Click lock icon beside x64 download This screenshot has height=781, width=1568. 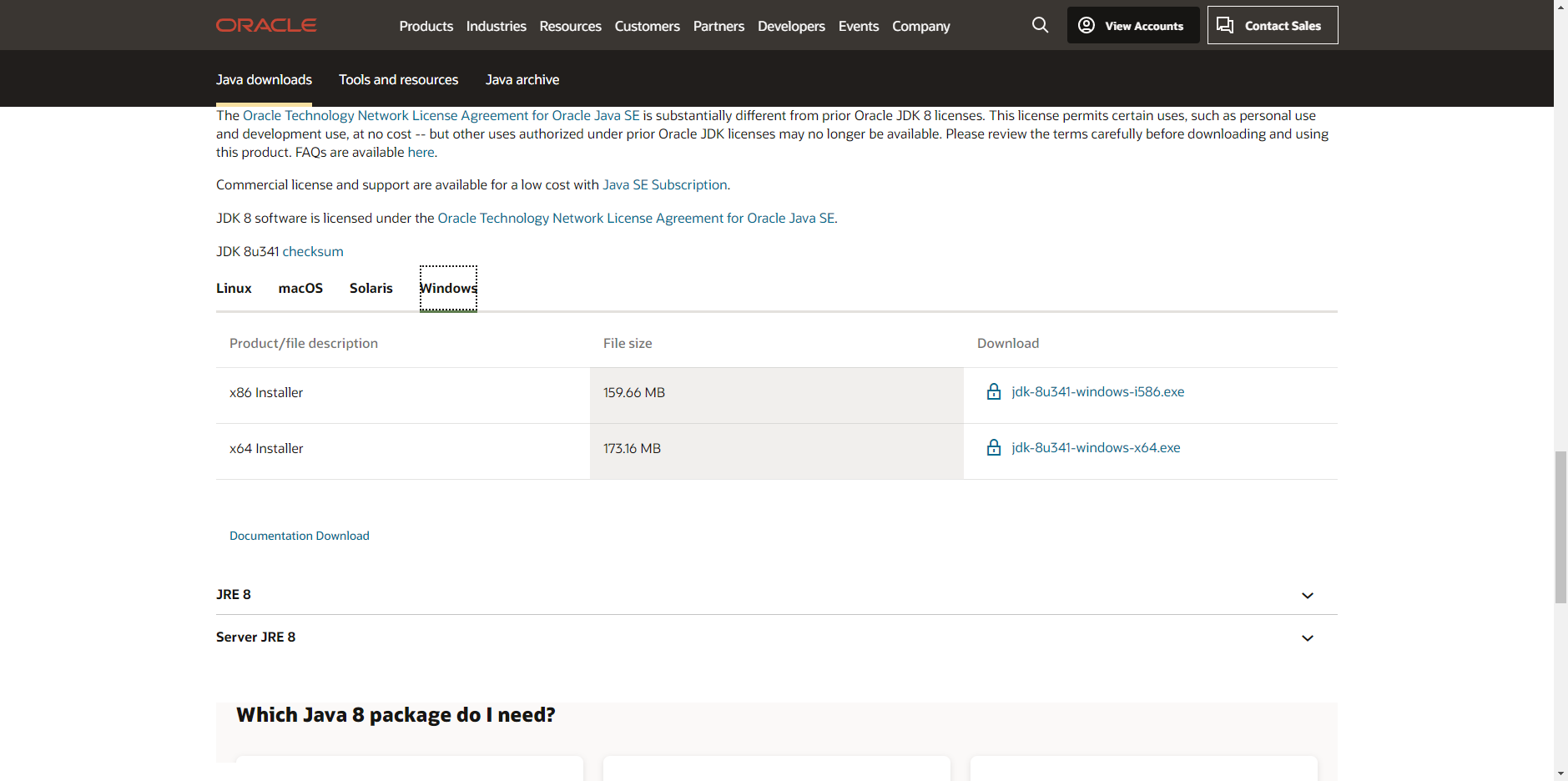(x=994, y=448)
